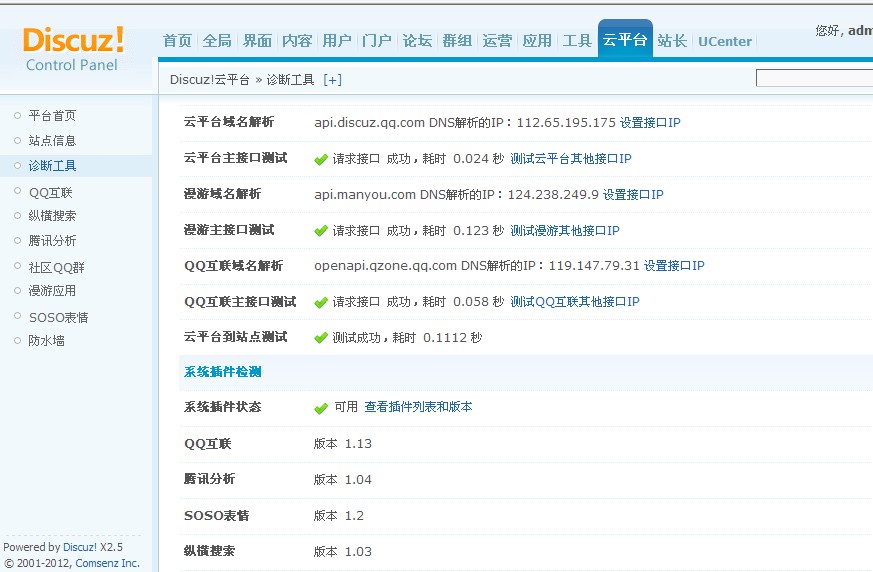873x572 pixels.
Task: Open the 论坛 top menu item
Action: click(417, 41)
